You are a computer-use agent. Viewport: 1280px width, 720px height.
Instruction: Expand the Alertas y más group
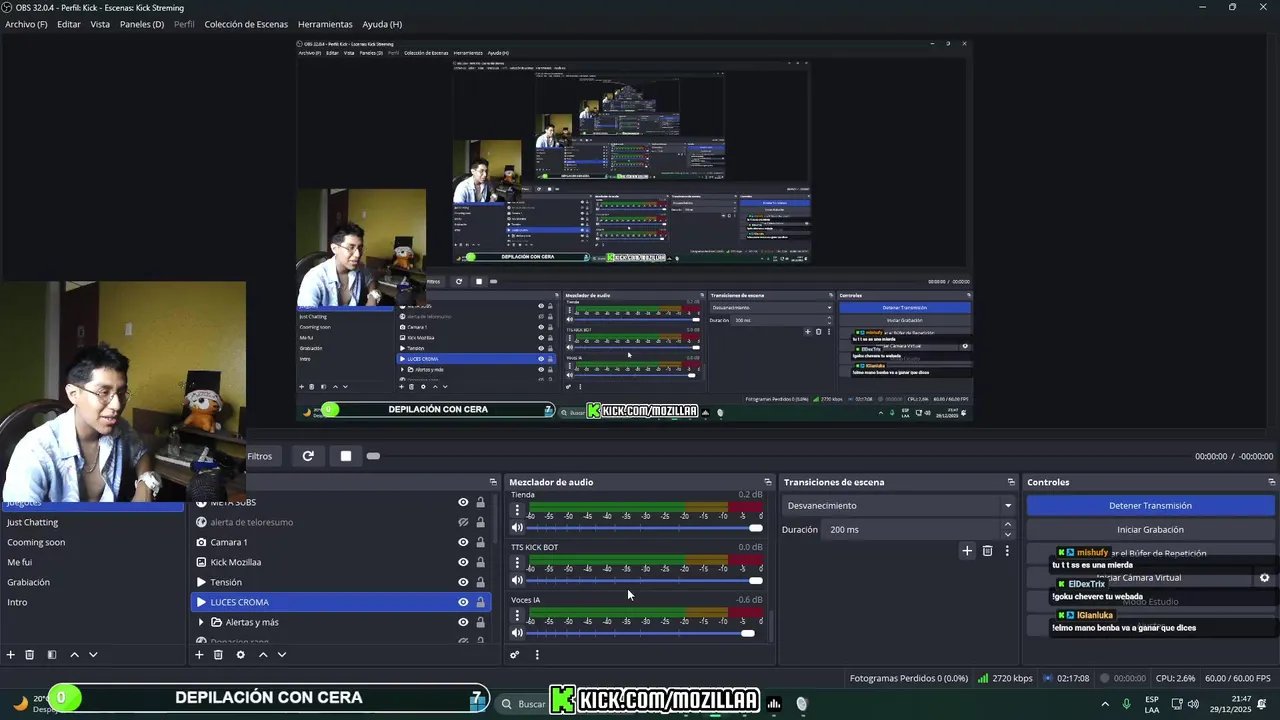(201, 622)
